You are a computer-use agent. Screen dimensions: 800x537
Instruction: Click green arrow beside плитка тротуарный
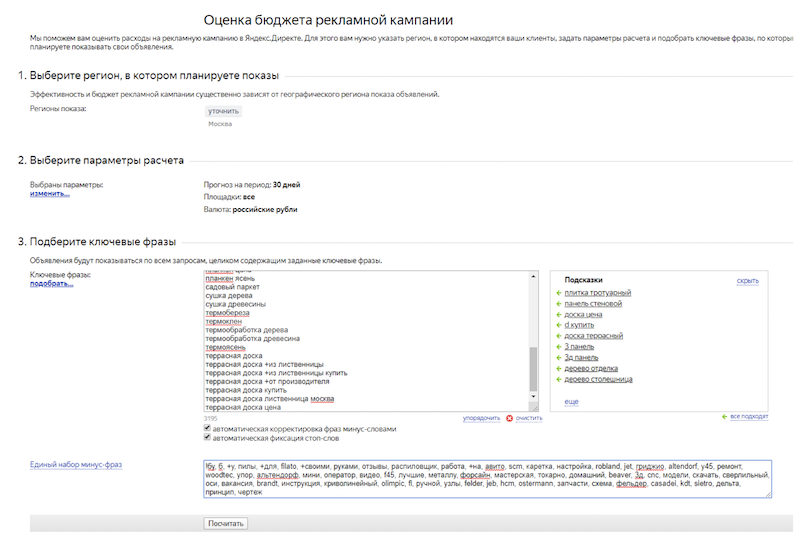[x=559, y=293]
